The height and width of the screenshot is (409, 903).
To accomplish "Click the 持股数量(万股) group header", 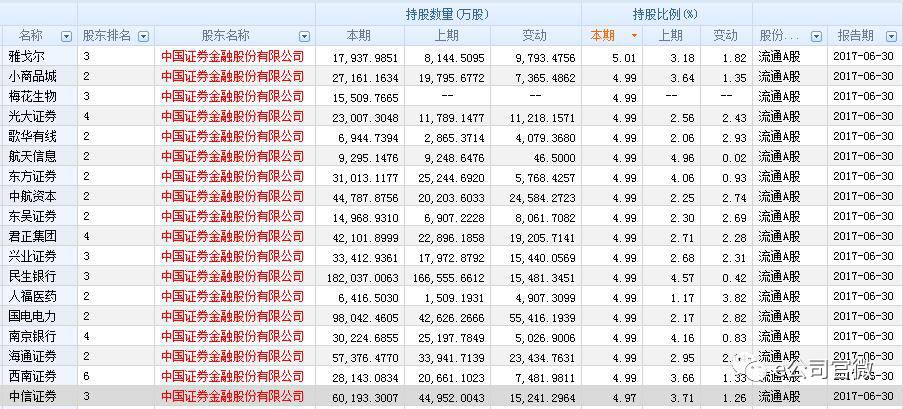I will (x=447, y=14).
